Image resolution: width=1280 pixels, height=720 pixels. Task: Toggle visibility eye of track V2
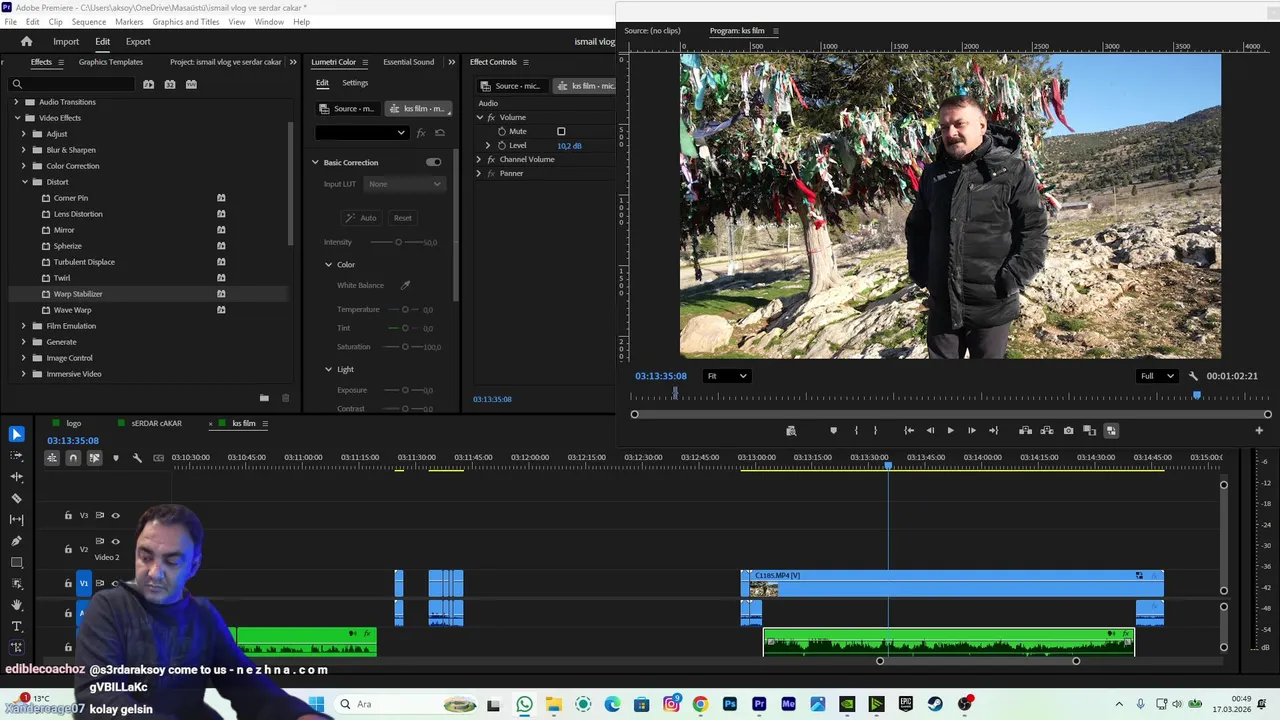(115, 541)
